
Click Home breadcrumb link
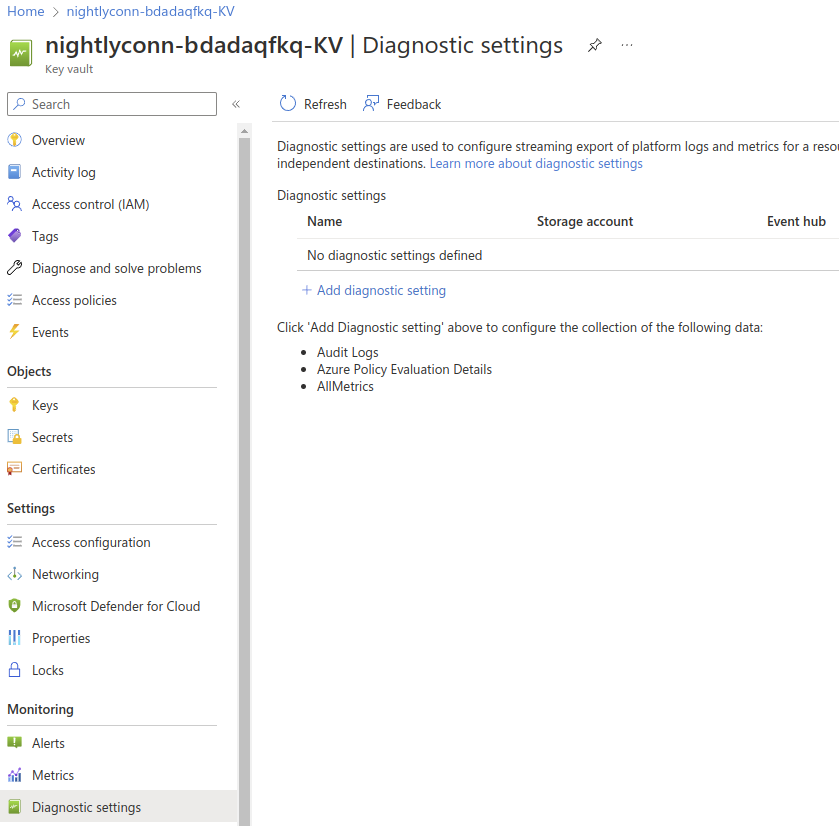25,11
